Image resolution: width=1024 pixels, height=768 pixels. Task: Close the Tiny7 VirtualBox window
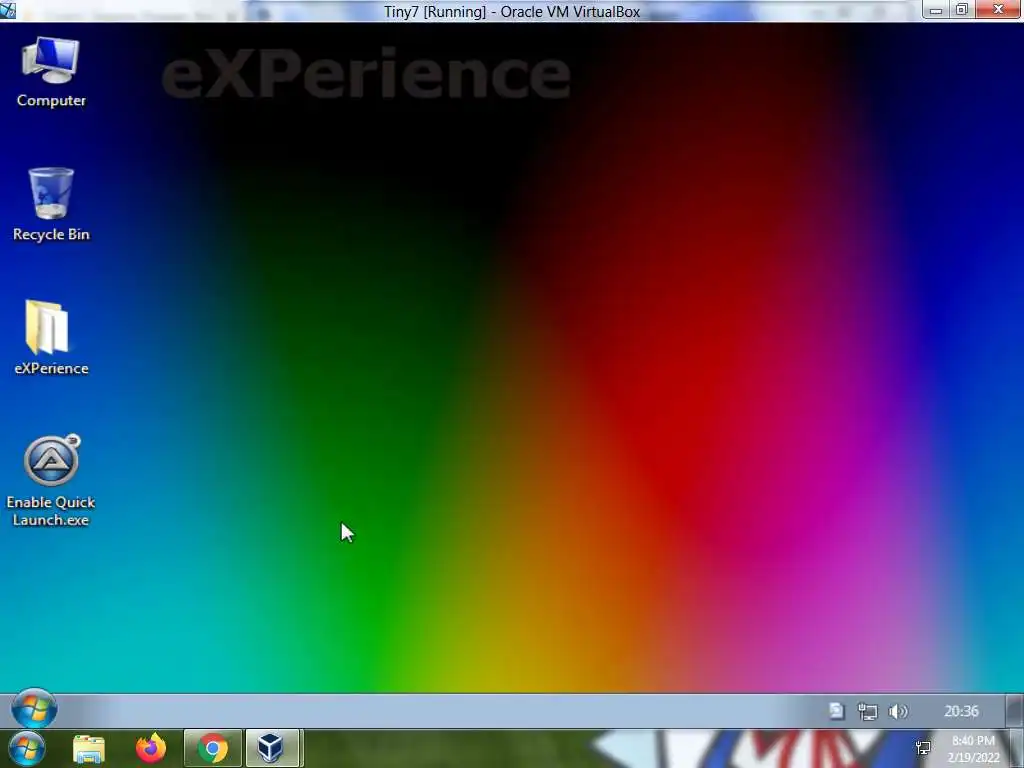point(998,9)
